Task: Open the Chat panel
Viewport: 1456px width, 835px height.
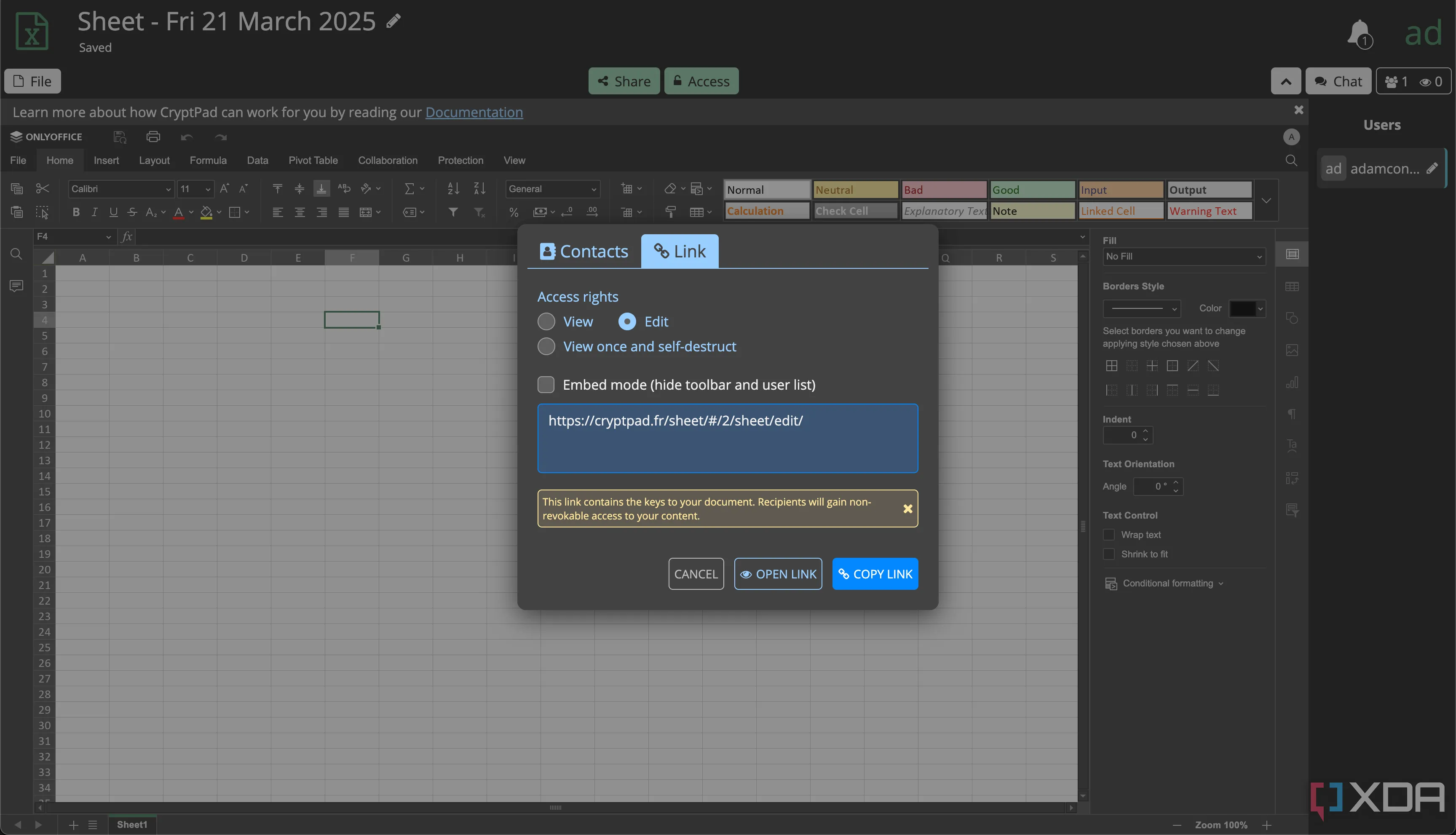Action: (x=1338, y=81)
